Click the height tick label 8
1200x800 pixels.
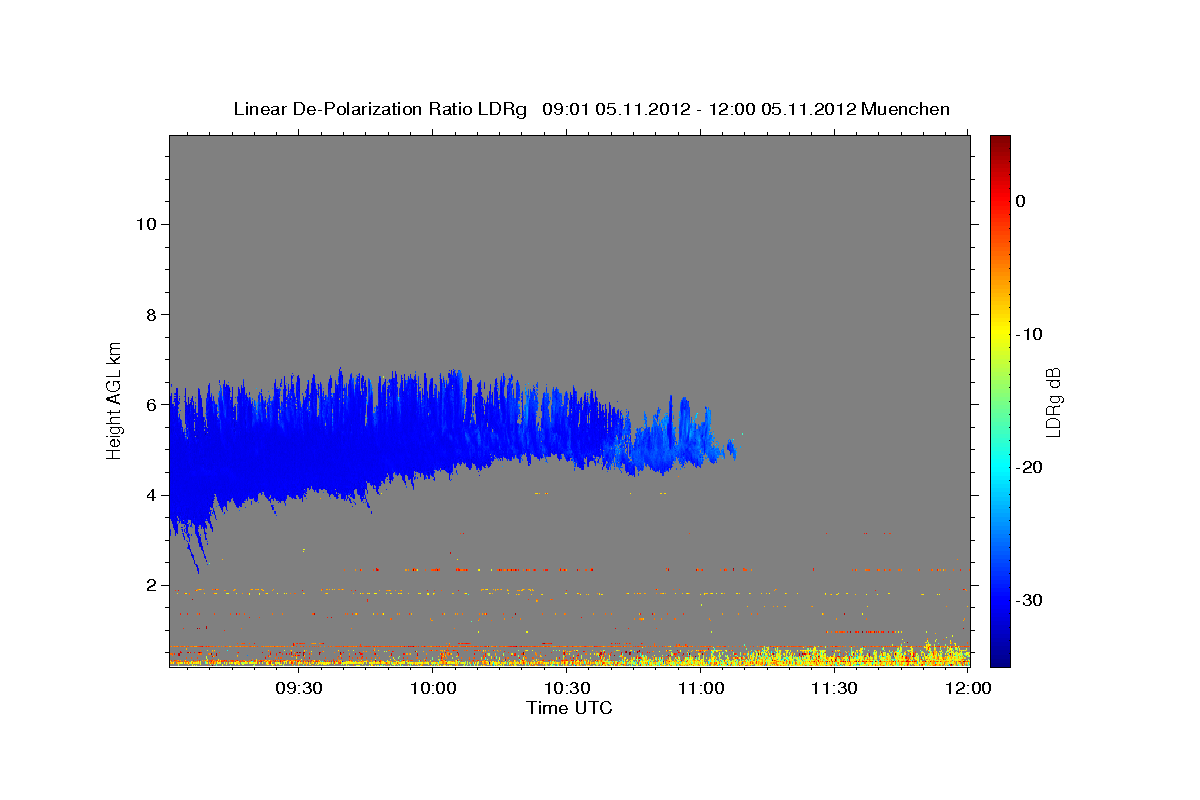tap(149, 315)
